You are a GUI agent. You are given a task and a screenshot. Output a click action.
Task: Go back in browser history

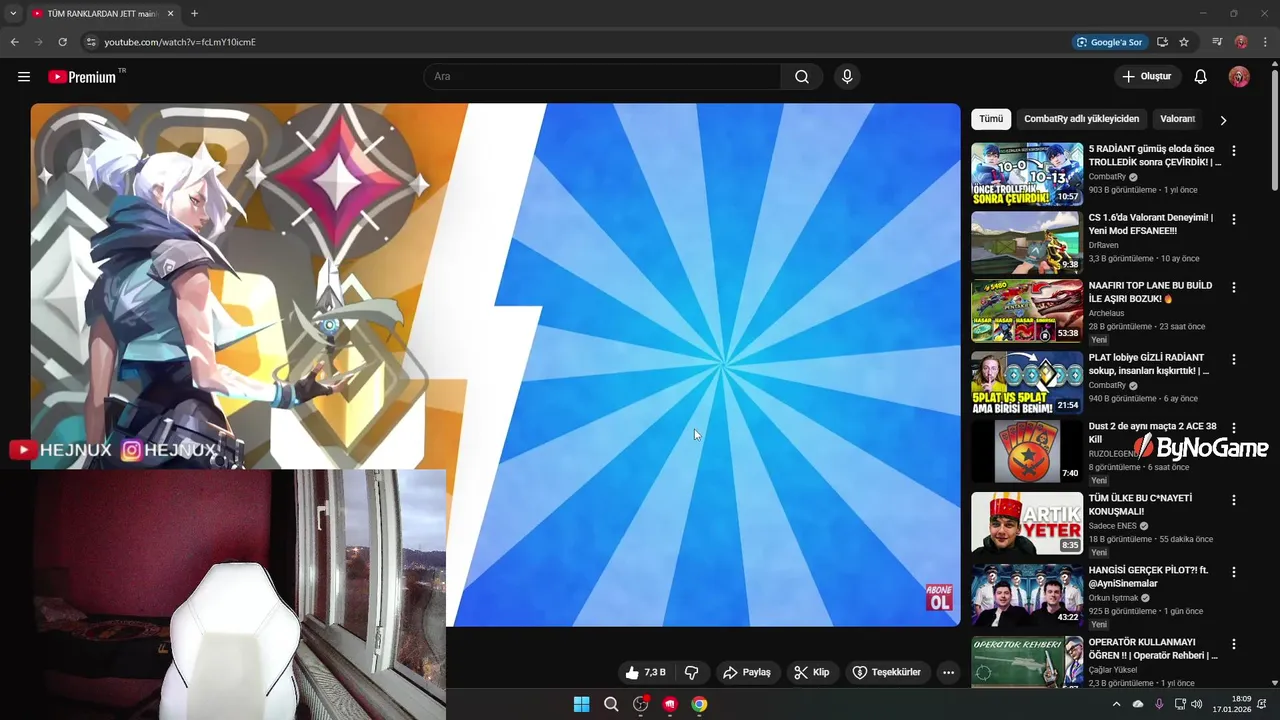(x=14, y=42)
